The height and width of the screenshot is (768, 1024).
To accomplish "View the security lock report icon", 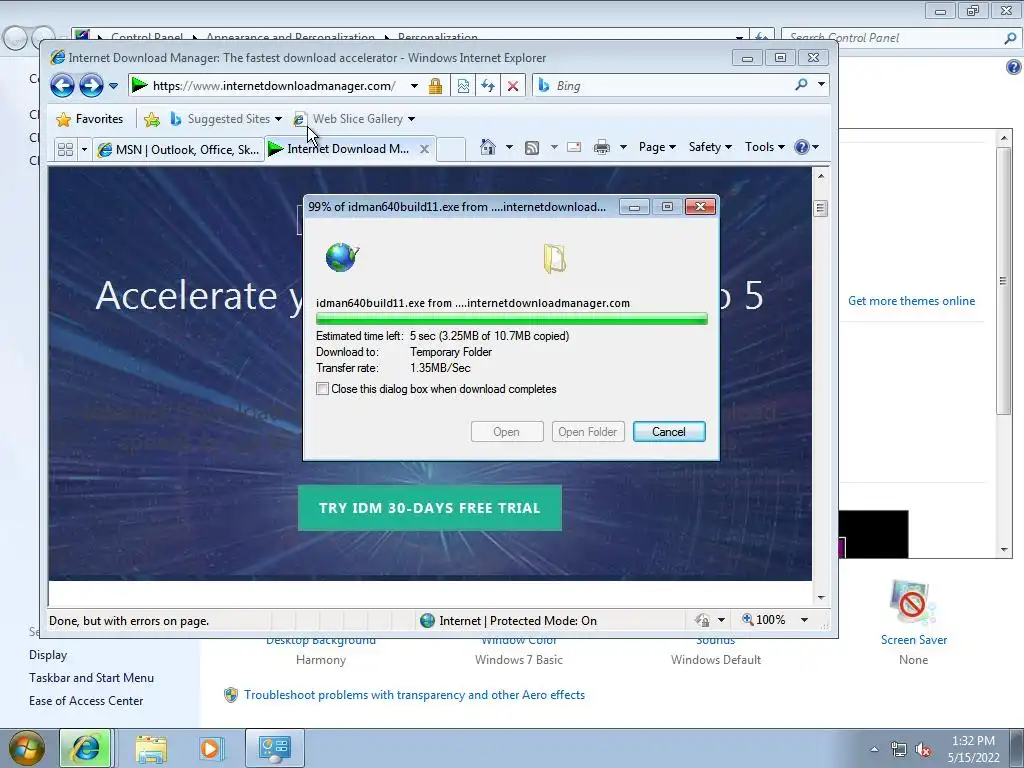I will 436,86.
